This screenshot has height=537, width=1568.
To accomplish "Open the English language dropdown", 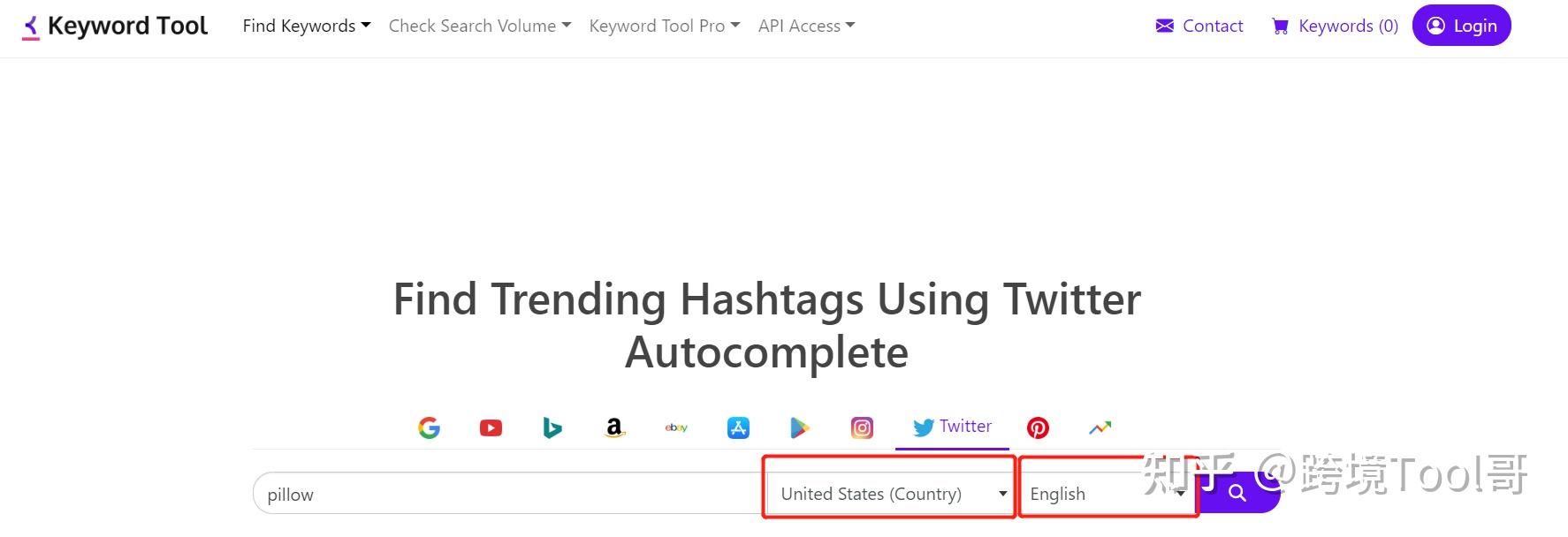I will 1107,494.
